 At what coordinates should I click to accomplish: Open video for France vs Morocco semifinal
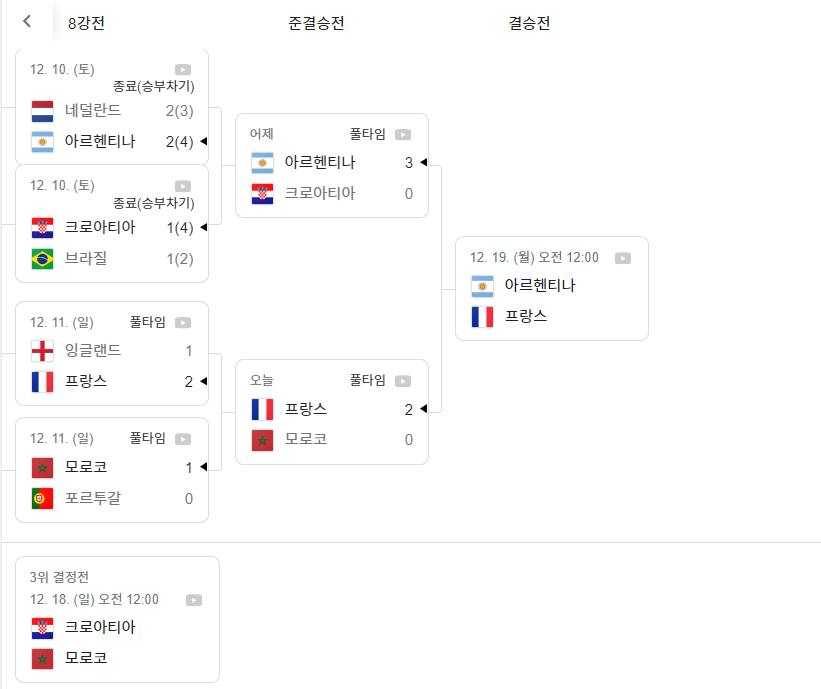coord(402,381)
